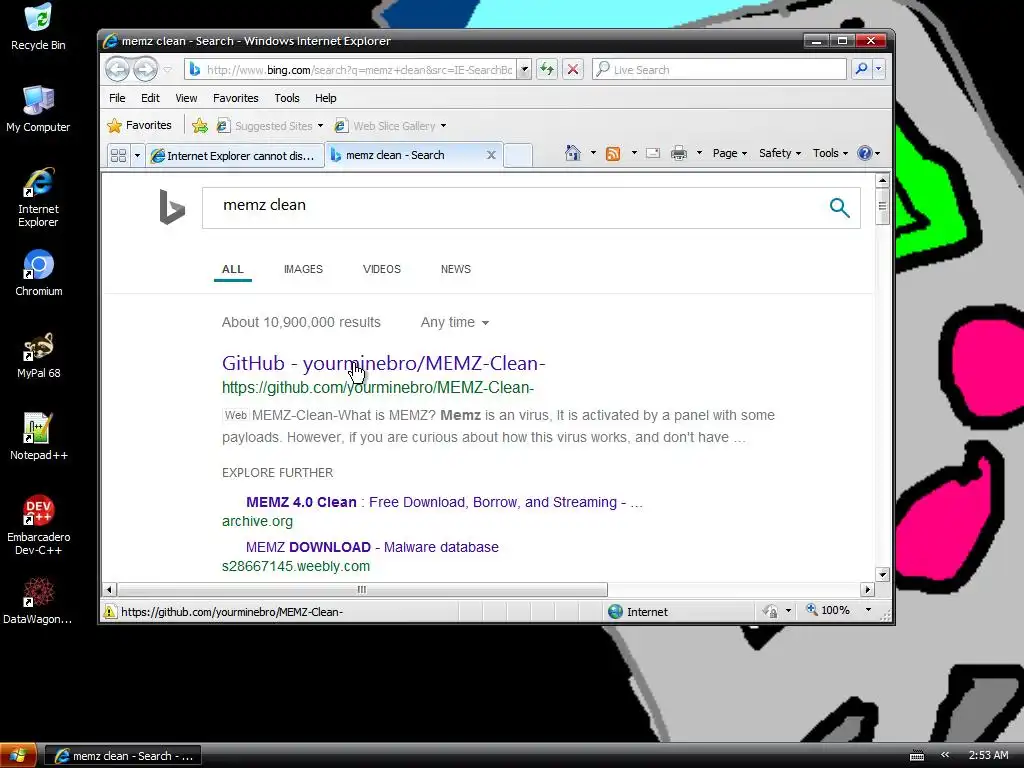Open the Favorites menu

point(236,98)
